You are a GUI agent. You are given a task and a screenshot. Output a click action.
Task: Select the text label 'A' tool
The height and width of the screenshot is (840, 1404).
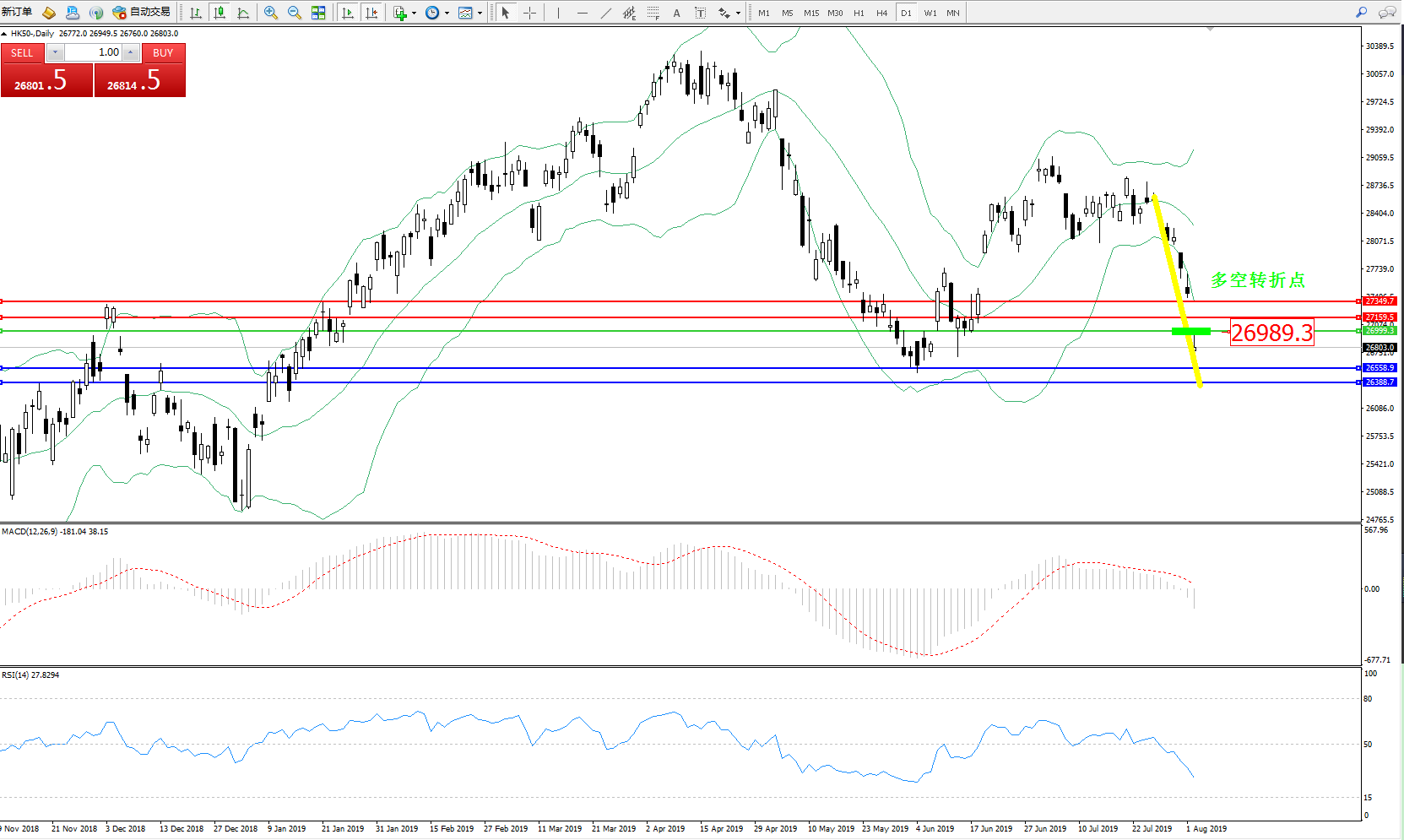[x=676, y=13]
